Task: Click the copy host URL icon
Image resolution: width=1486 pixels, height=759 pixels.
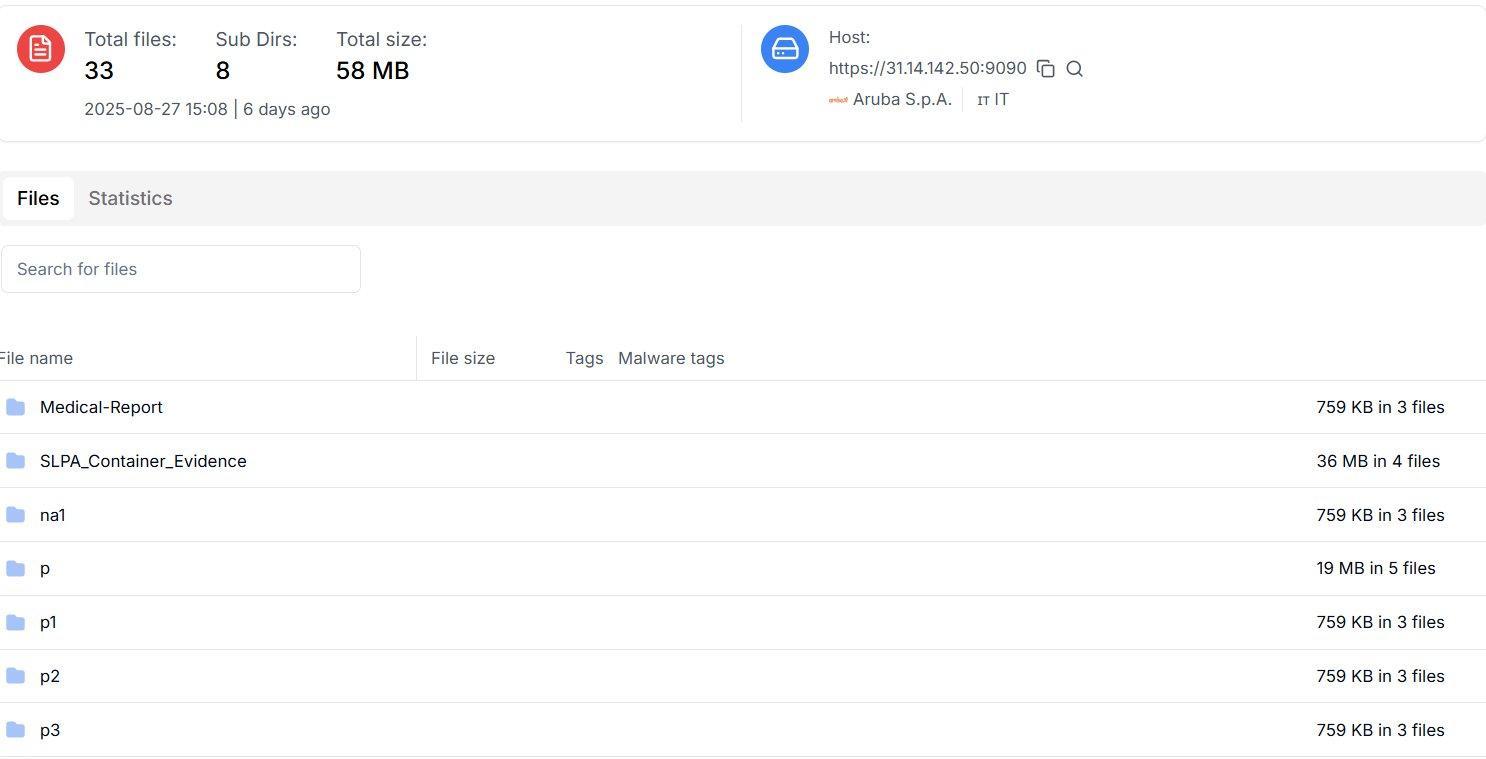Action: [1046, 69]
